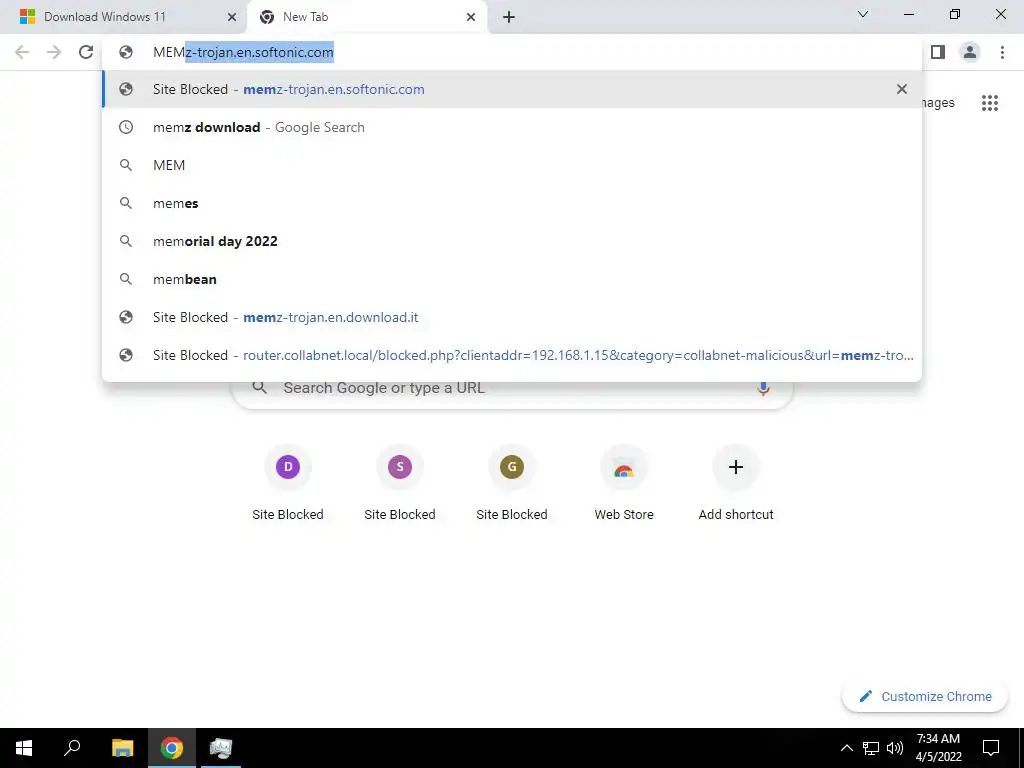
Task: Open File Explorer from the taskbar
Action: [x=122, y=748]
